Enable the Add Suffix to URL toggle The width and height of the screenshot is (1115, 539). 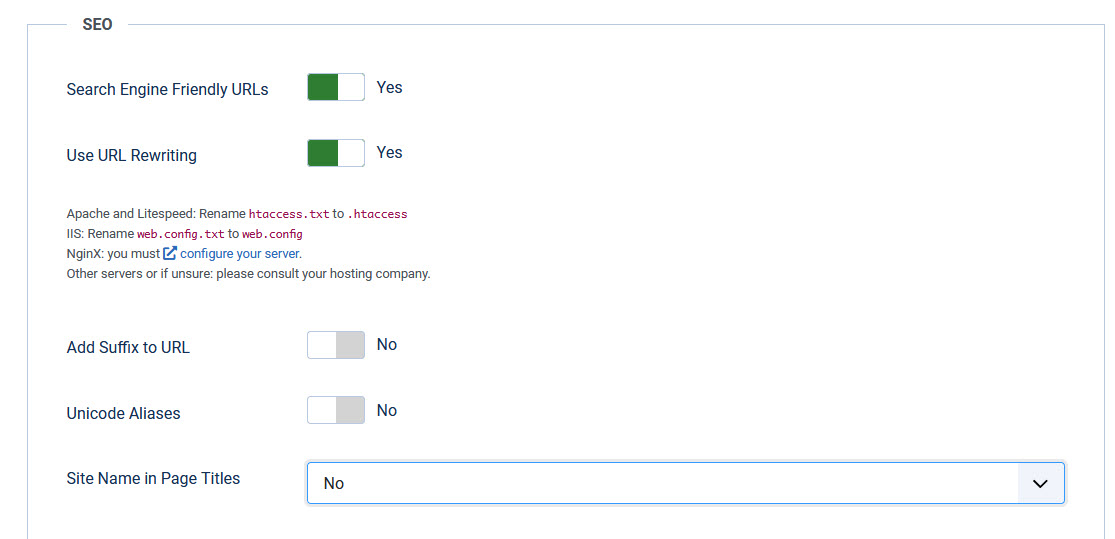[x=336, y=346]
